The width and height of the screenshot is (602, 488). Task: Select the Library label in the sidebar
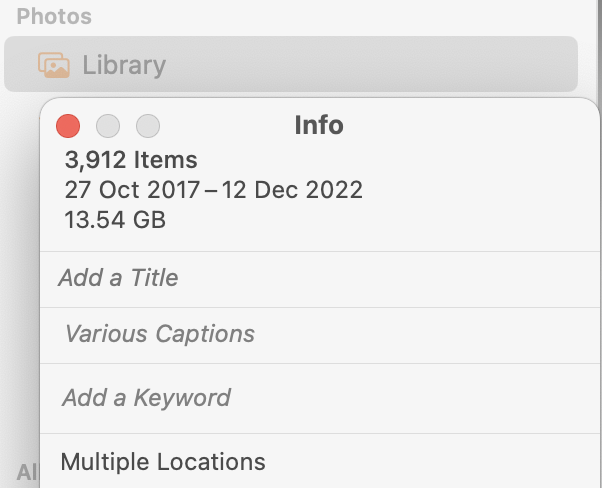(124, 65)
